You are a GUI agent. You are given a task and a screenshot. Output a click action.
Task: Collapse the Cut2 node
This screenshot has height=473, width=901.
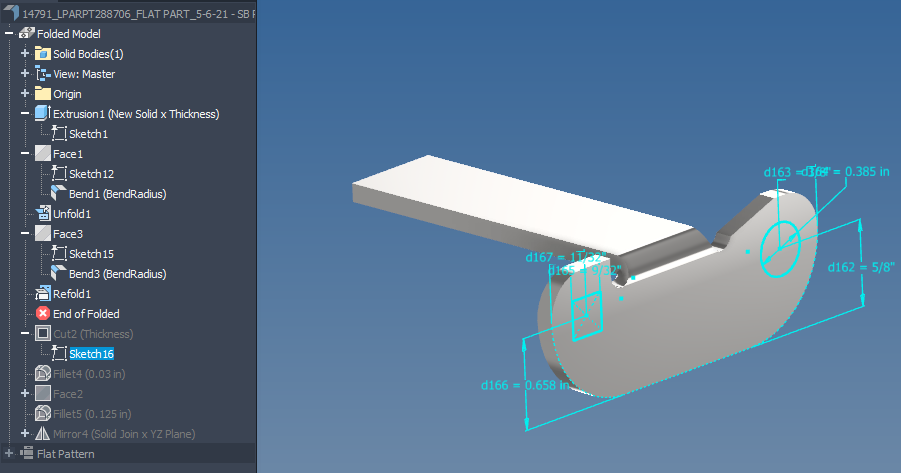click(25, 333)
